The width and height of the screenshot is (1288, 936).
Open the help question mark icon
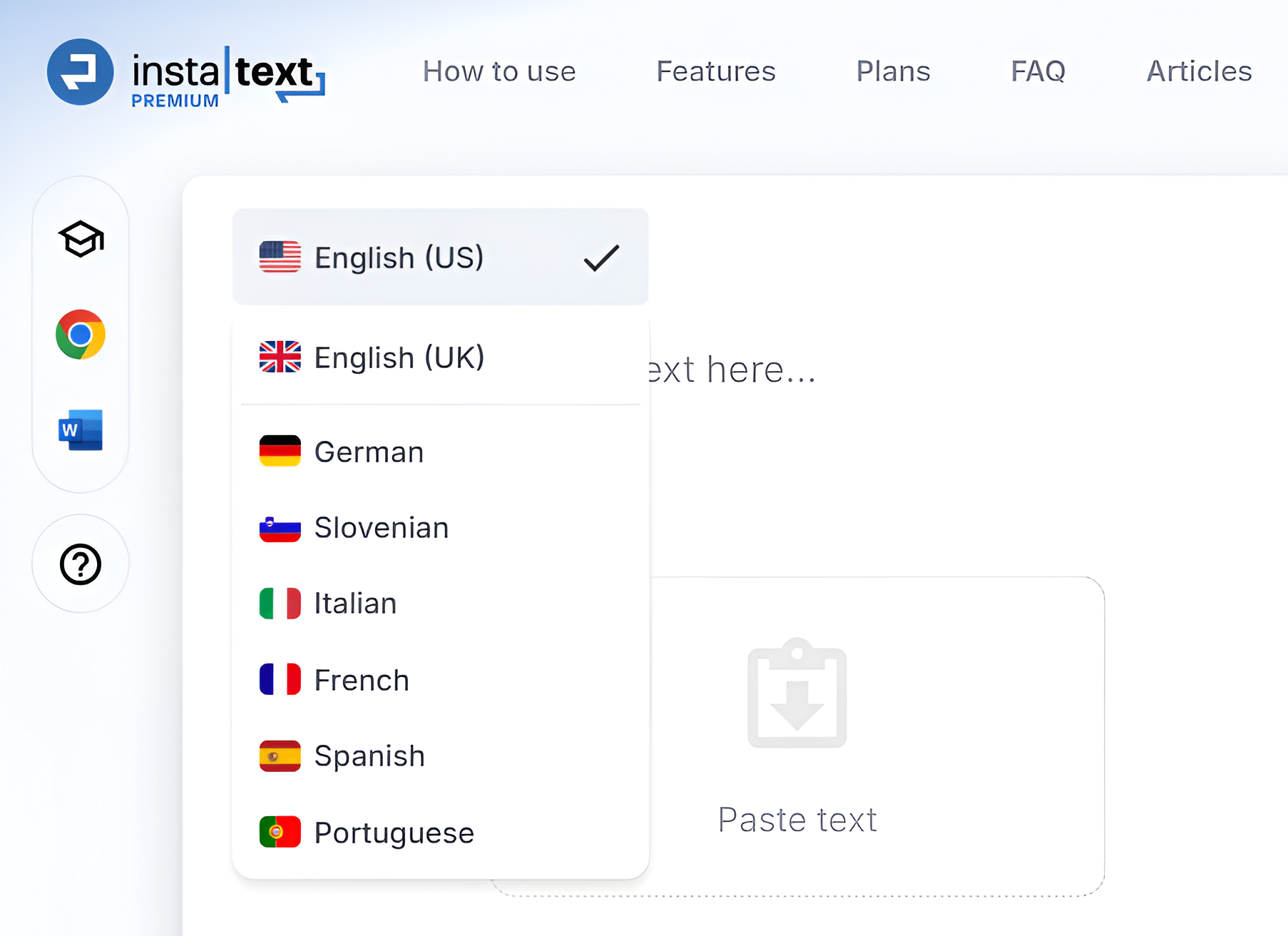tap(81, 564)
